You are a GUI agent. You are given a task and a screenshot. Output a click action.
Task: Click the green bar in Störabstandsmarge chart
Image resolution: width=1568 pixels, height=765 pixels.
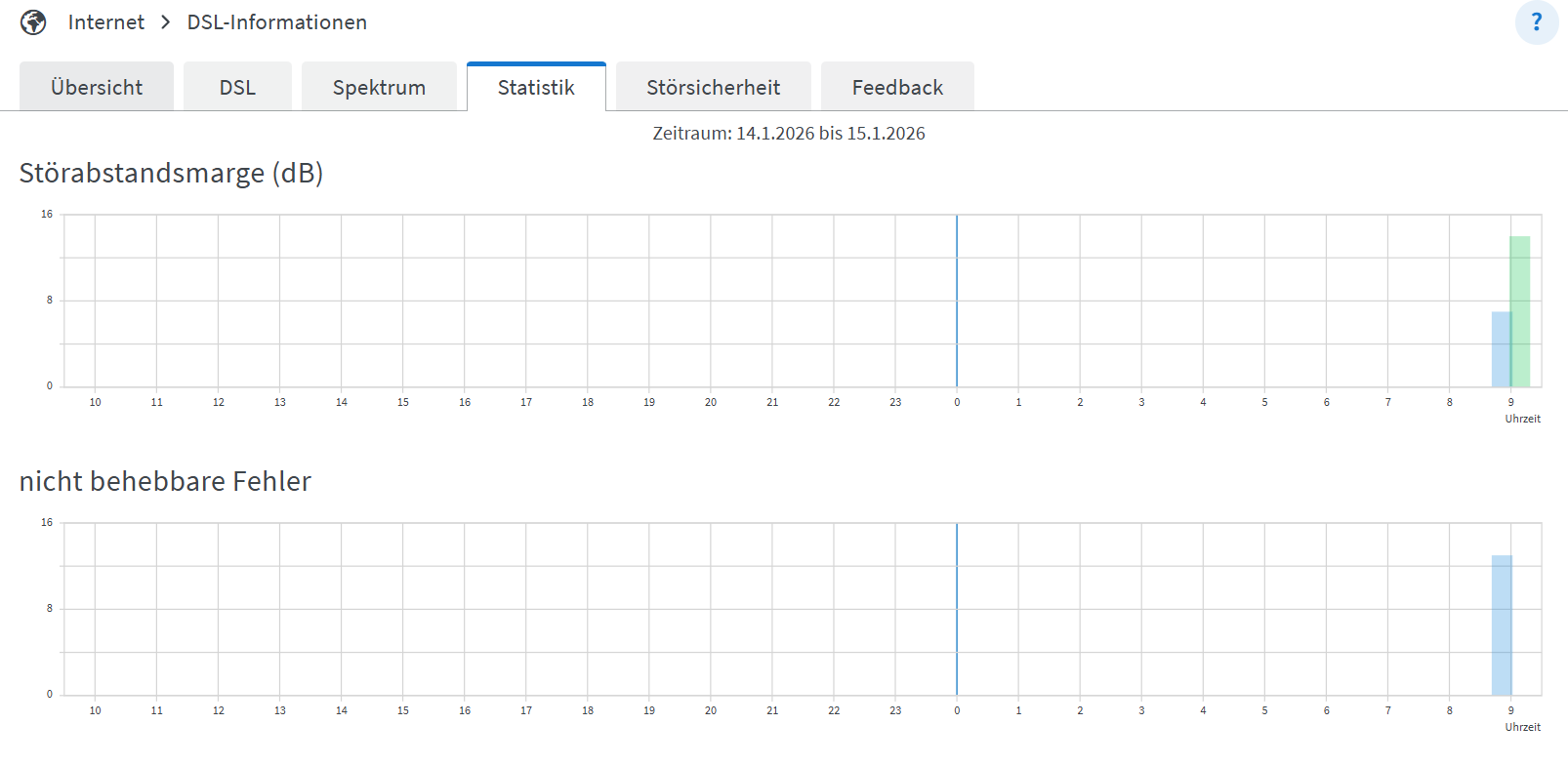pyautogui.click(x=1520, y=312)
